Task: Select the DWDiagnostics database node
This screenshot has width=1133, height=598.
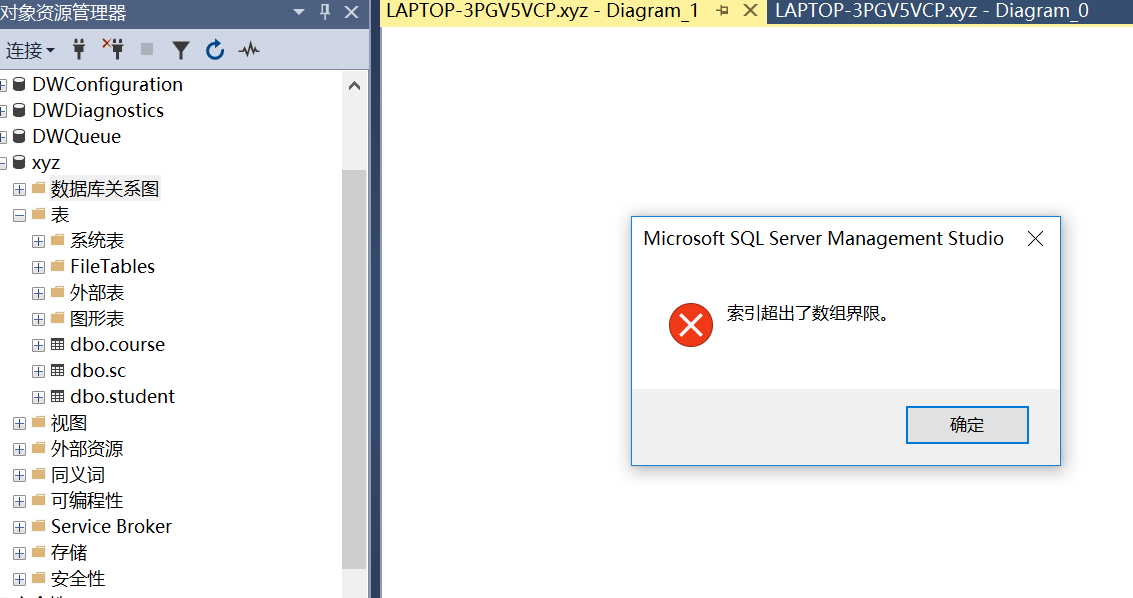Action: 98,110
